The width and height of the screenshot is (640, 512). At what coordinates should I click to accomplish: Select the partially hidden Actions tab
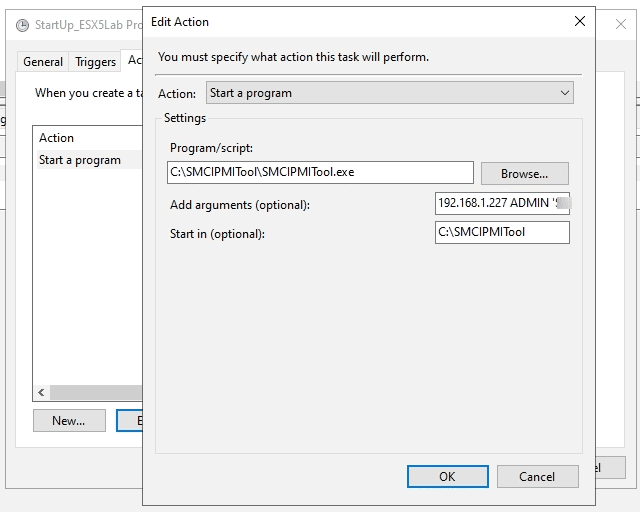pyautogui.click(x=134, y=62)
